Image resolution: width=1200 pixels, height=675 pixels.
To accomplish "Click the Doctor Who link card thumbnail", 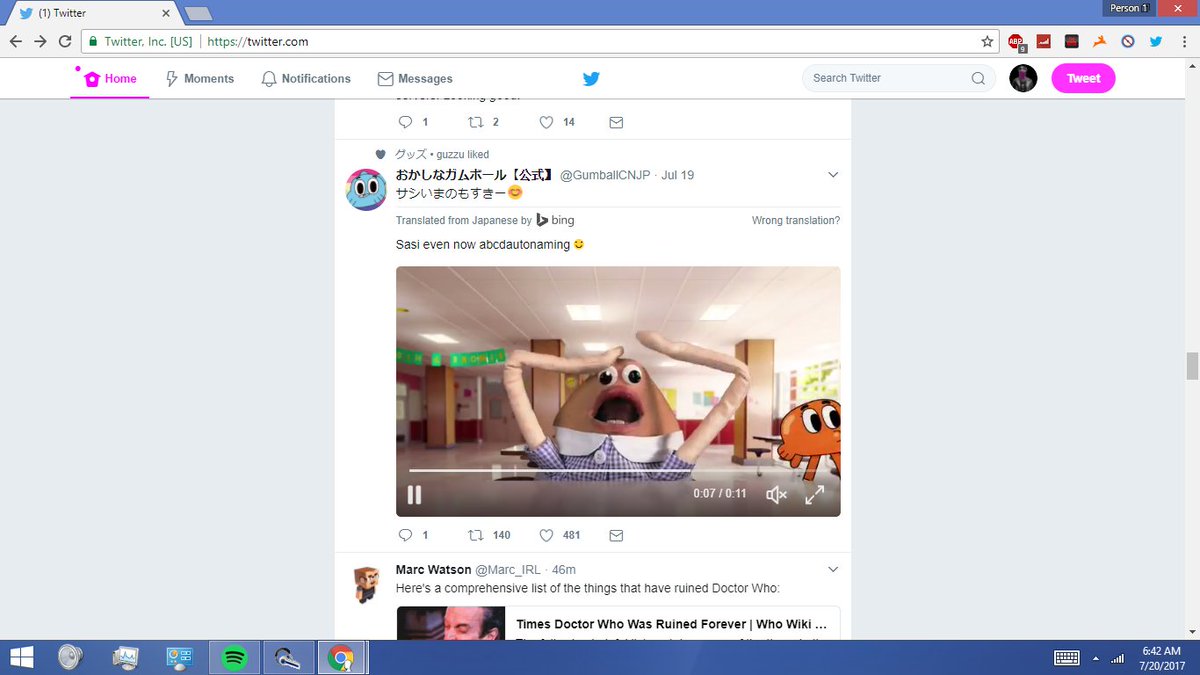I will click(450, 623).
